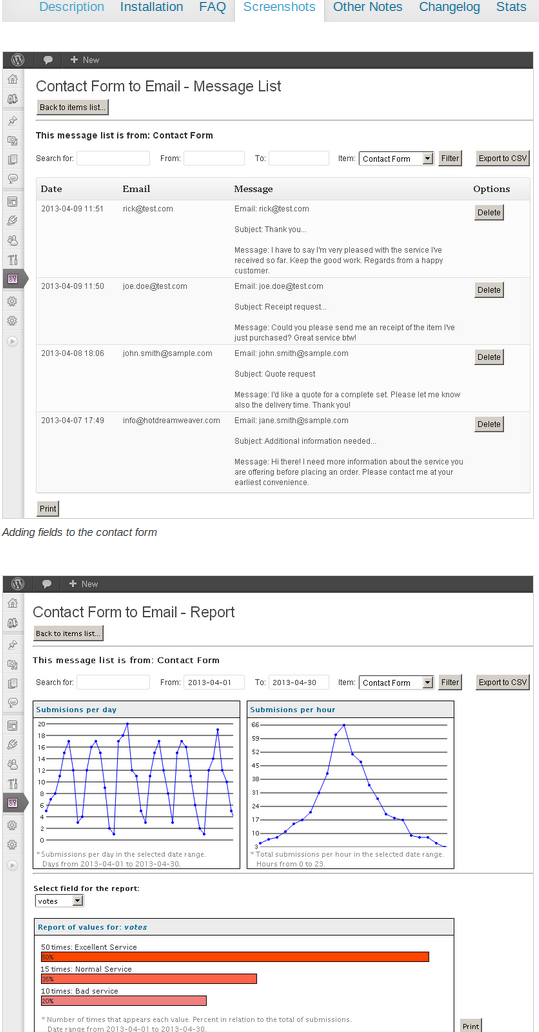Click Export to CSV in Report
Screen dimensions: 539x1032
pyautogui.click(x=503, y=683)
